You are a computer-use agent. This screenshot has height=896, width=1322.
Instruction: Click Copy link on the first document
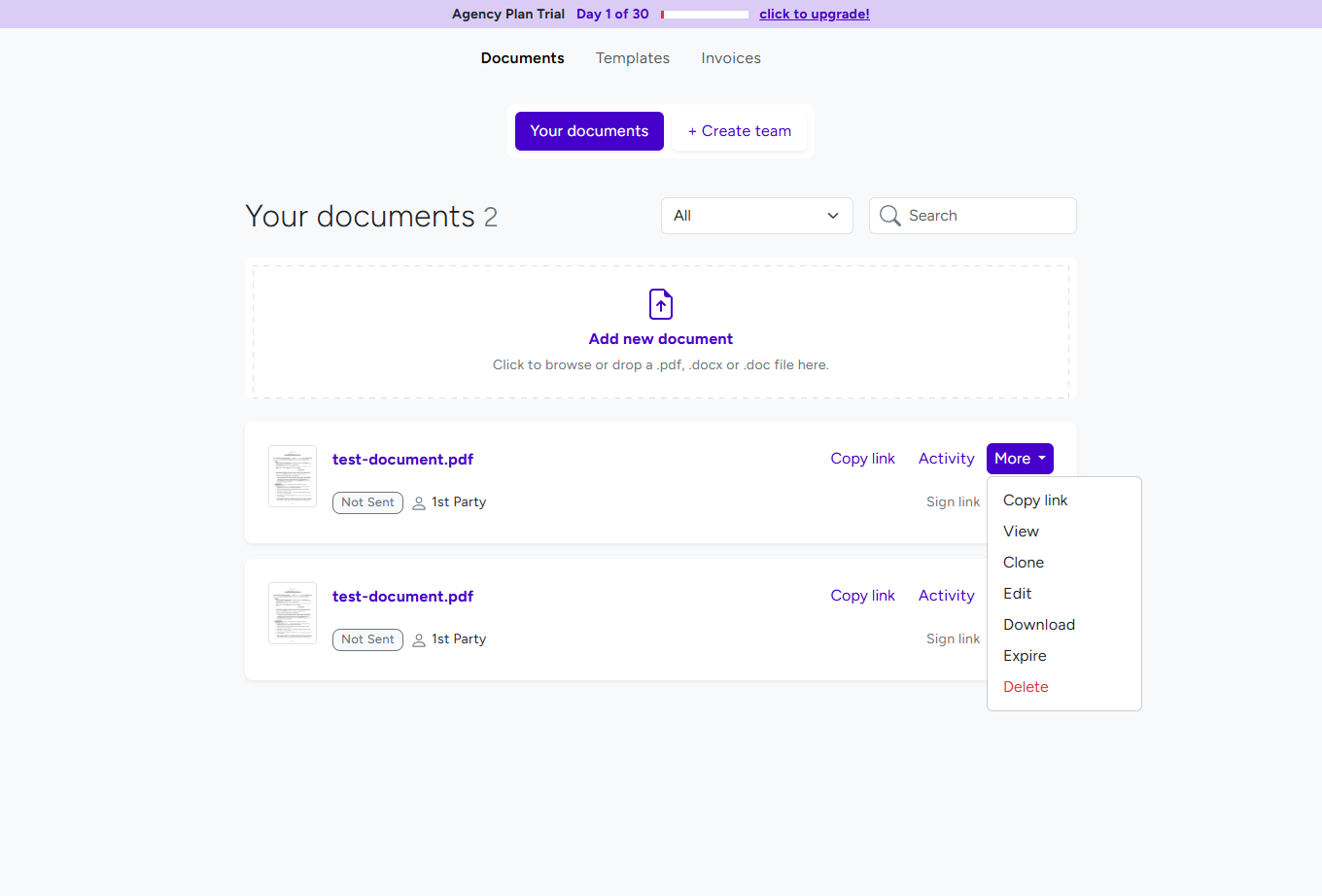pyautogui.click(x=862, y=458)
